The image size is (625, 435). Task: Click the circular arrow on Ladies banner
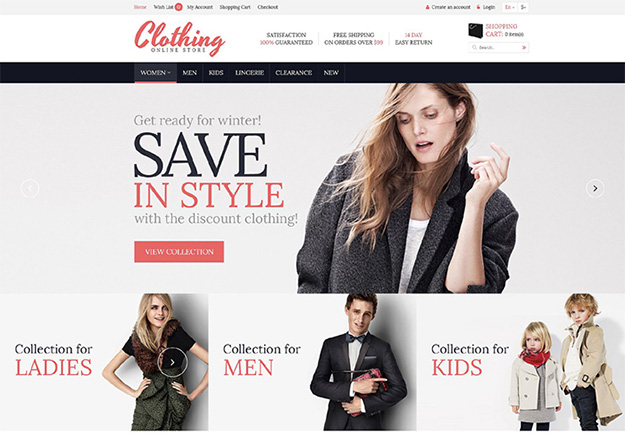tap(172, 362)
